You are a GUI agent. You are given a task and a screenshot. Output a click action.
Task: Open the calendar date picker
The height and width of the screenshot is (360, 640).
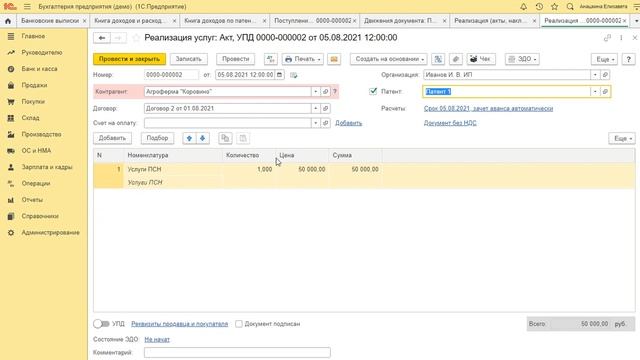[279, 75]
